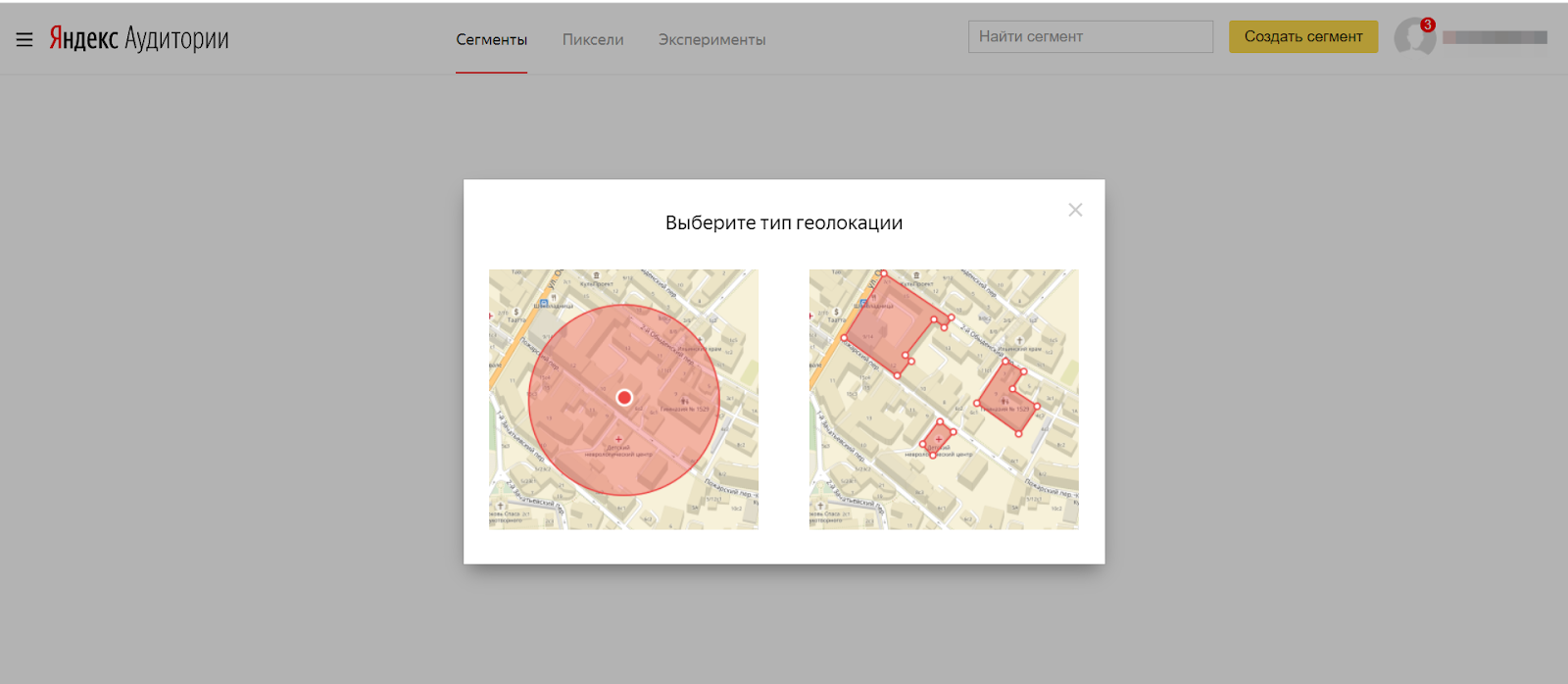Choose the polygon geolocation option
The width and height of the screenshot is (1568, 684).
943,399
